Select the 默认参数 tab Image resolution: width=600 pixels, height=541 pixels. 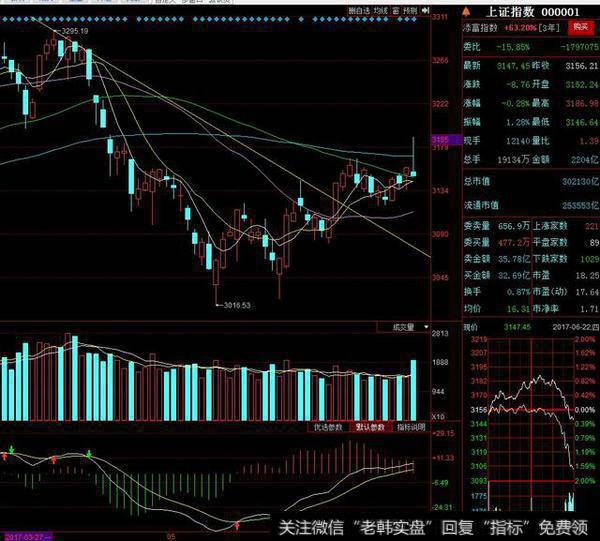[x=370, y=427]
